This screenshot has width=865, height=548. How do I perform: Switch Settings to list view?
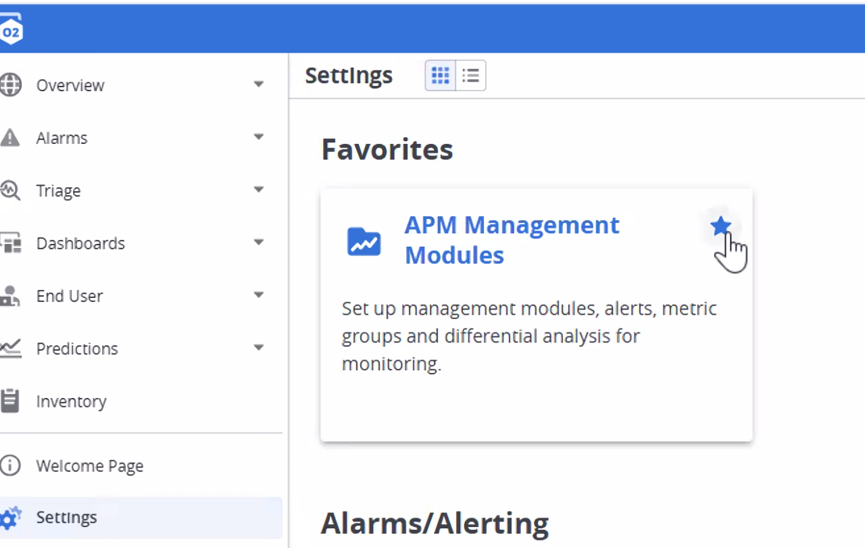click(471, 75)
